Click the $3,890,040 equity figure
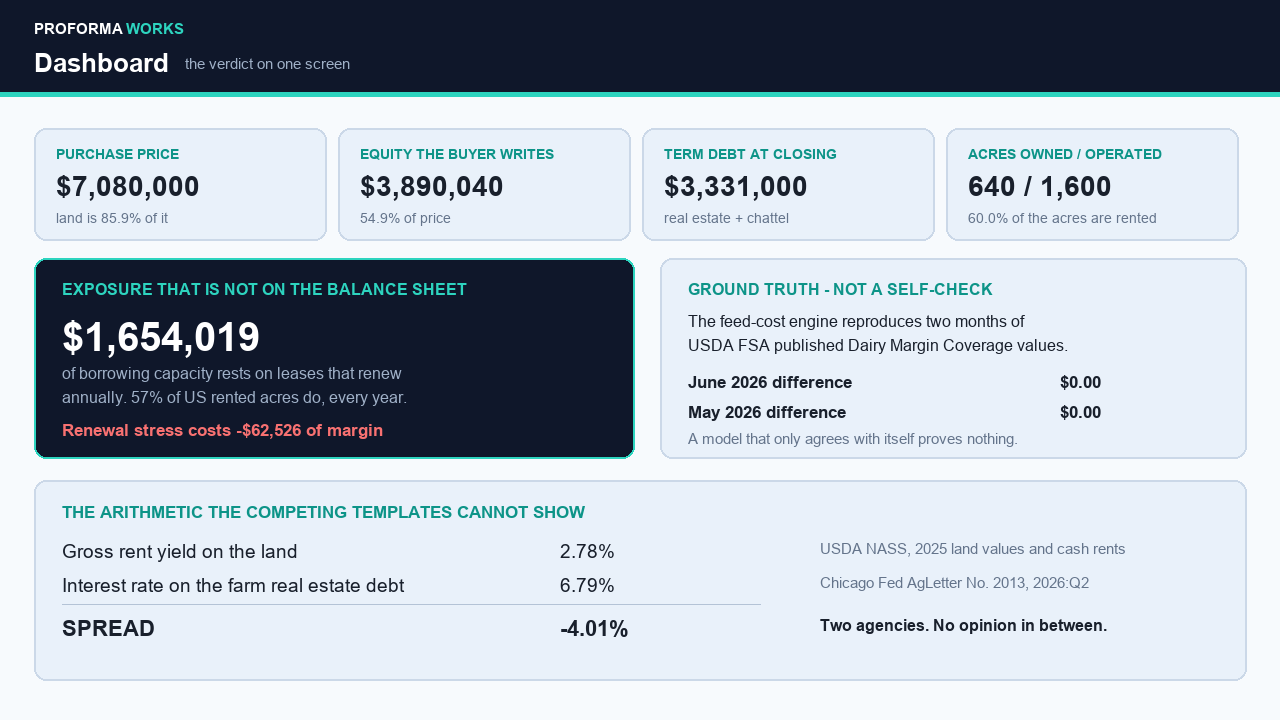Image resolution: width=1280 pixels, height=720 pixels. click(432, 187)
